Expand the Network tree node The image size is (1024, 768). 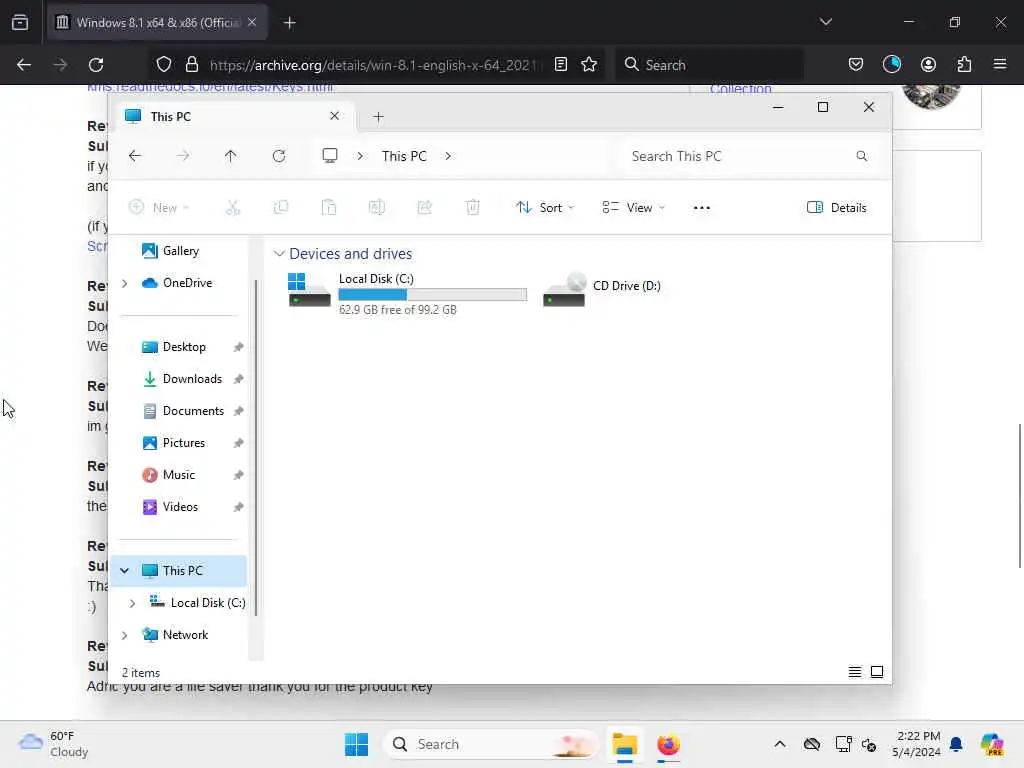pos(124,635)
